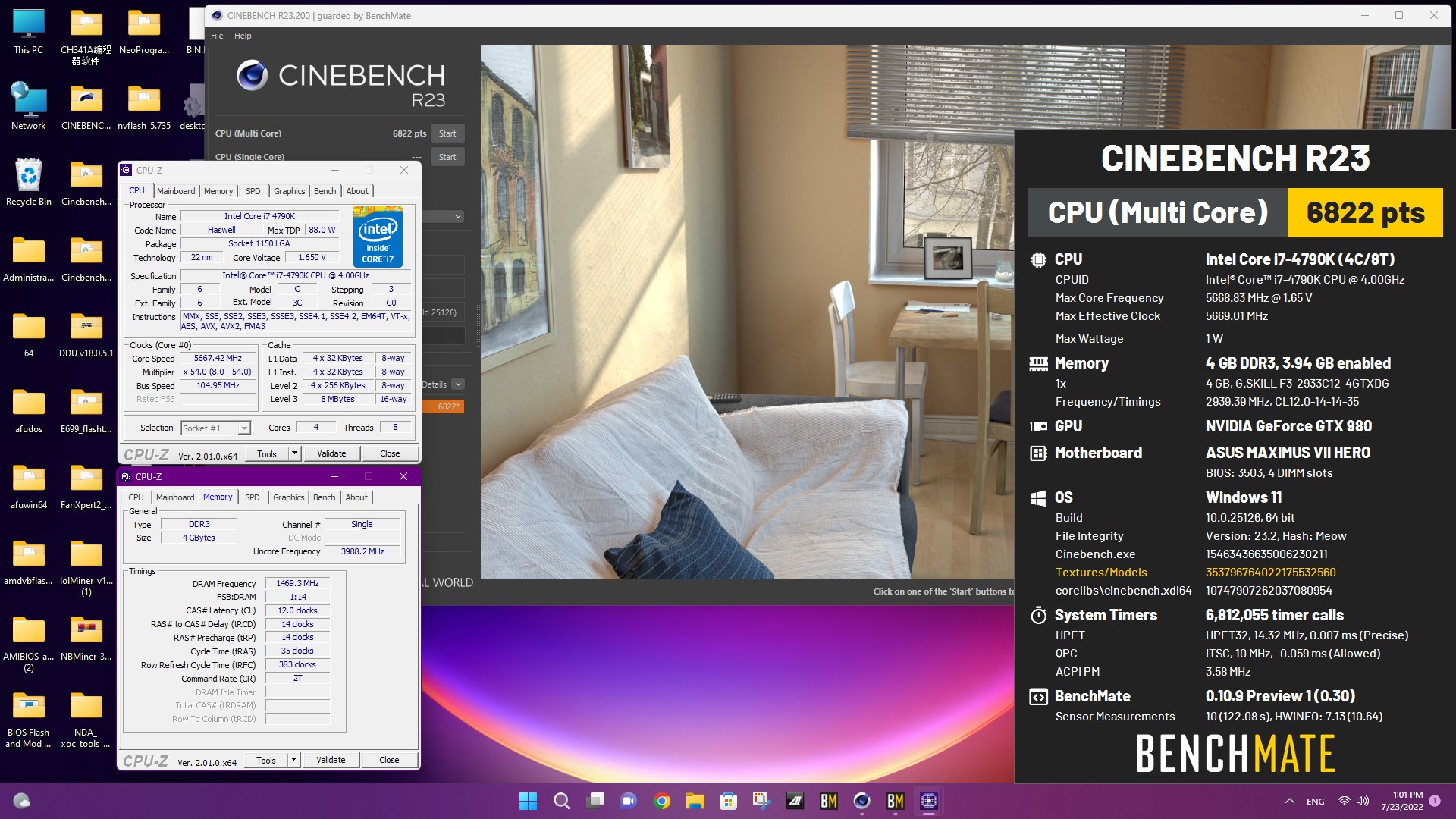Select the Core Speed 5667.42 MHz field
Screen dimensions: 1456x819
[218, 359]
